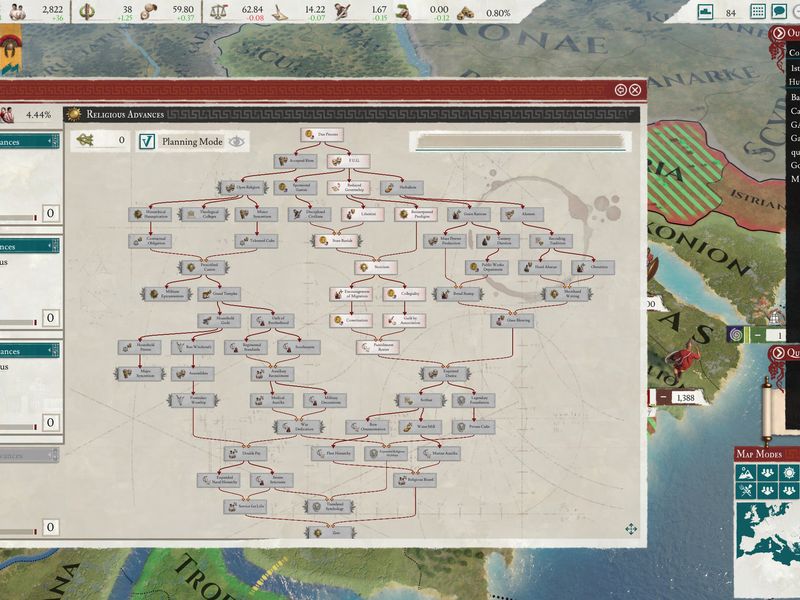Select the Religious Board advance
Image resolution: width=800 pixels, height=600 pixels.
pos(415,480)
